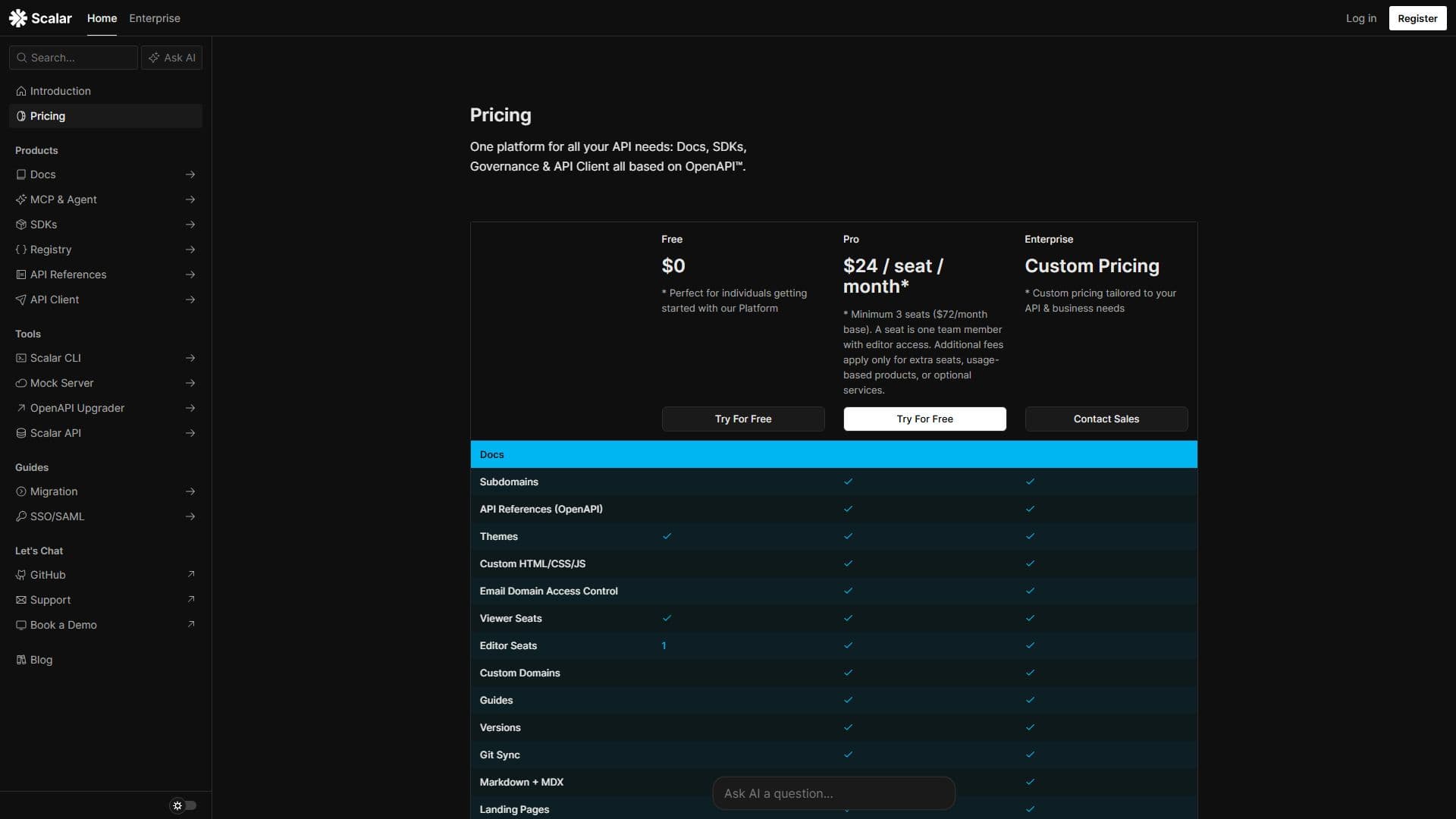
Task: Click the SSO/SAML key icon
Action: pos(21,516)
